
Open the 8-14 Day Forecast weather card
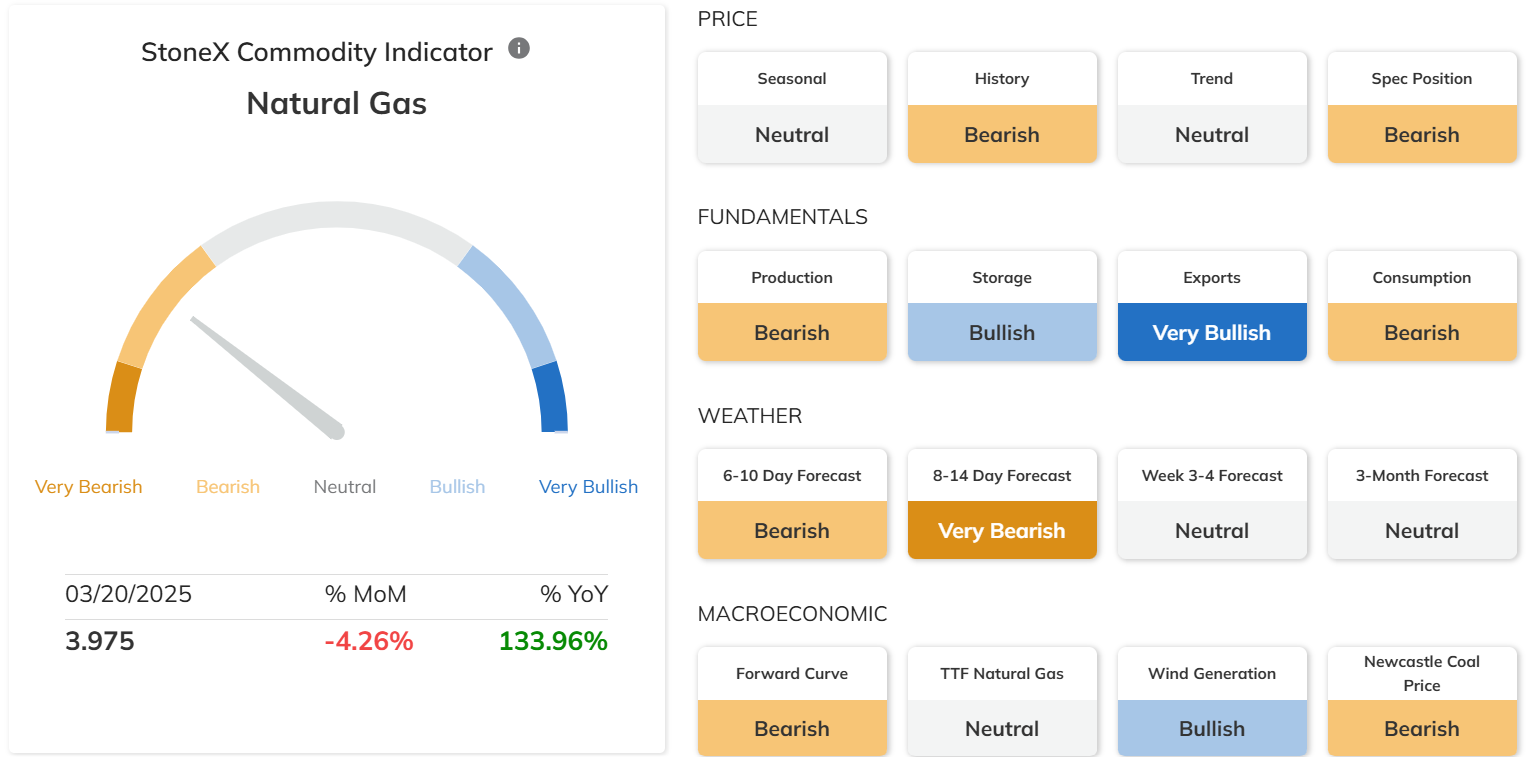(x=1002, y=504)
